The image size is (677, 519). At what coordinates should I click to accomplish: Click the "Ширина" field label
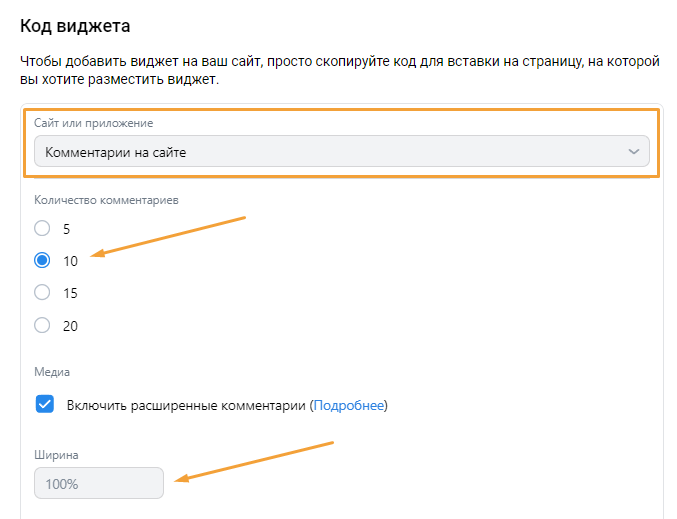click(x=56, y=455)
